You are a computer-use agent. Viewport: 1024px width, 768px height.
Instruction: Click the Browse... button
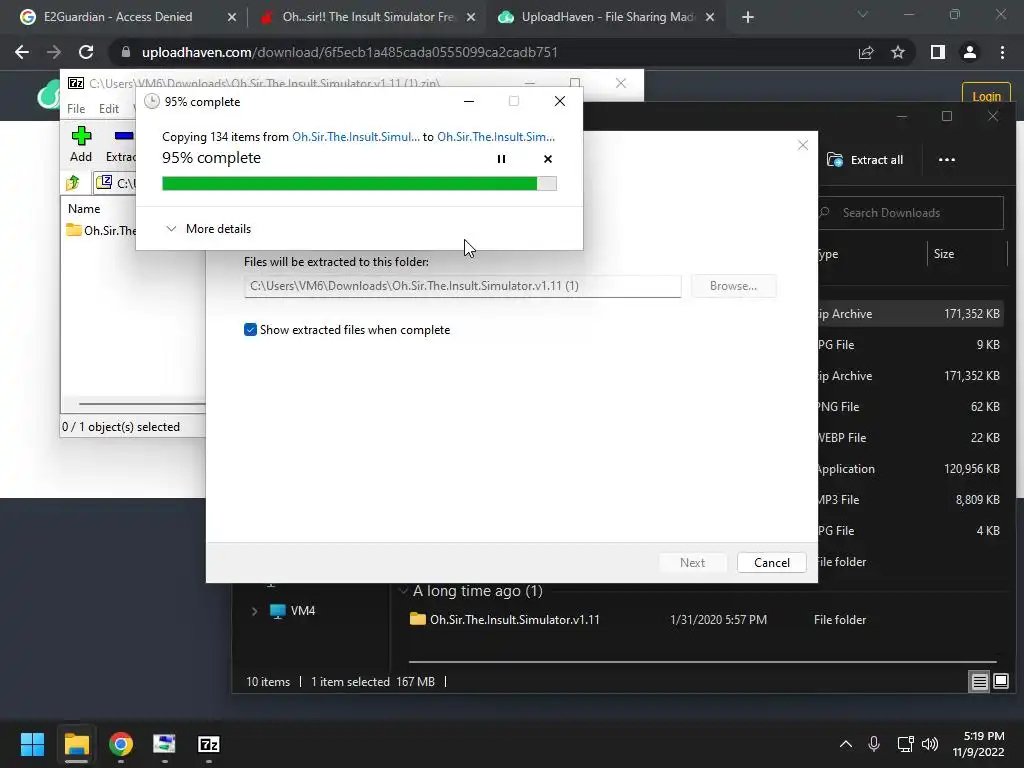733,286
